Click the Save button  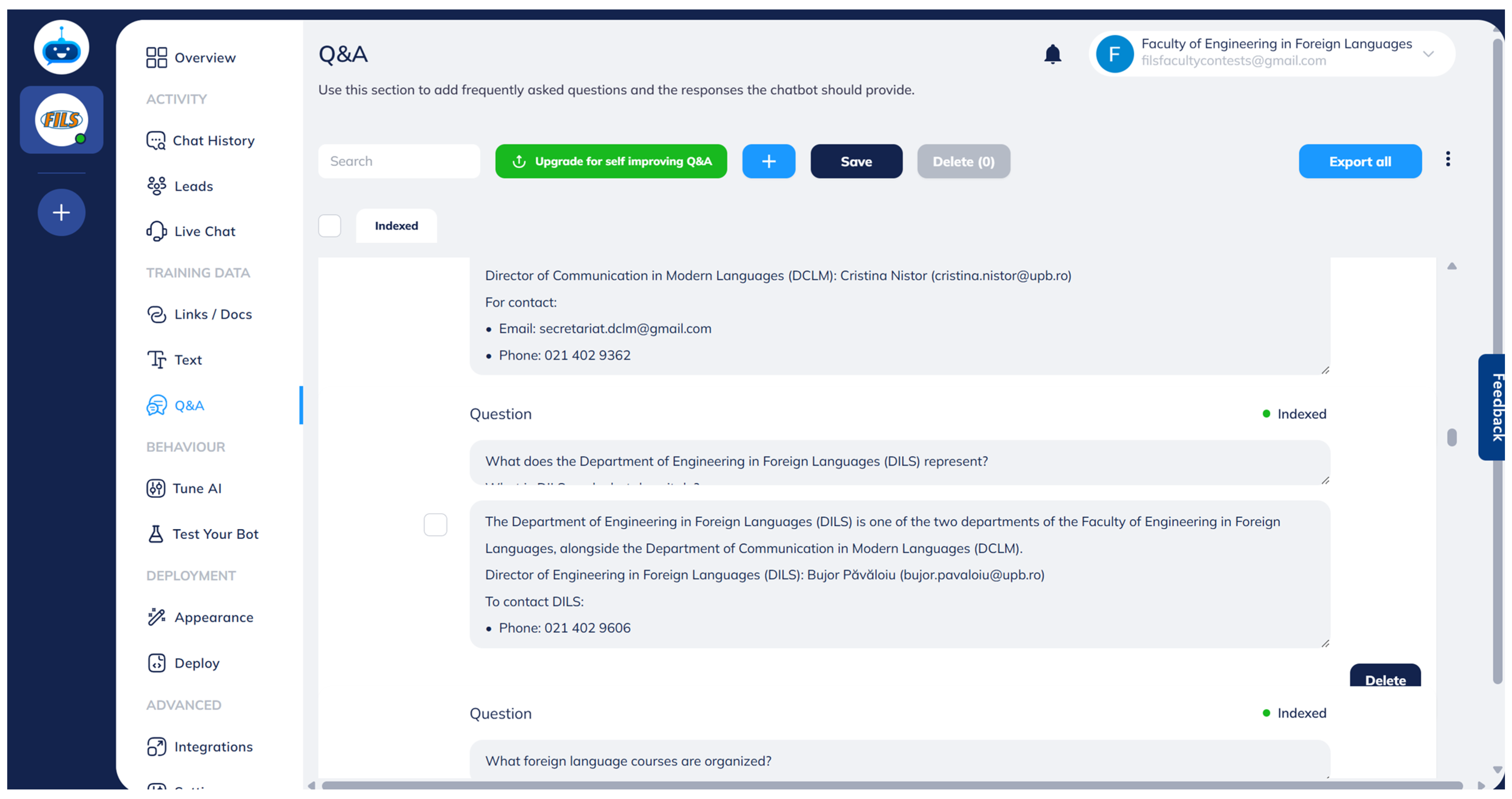click(x=856, y=161)
